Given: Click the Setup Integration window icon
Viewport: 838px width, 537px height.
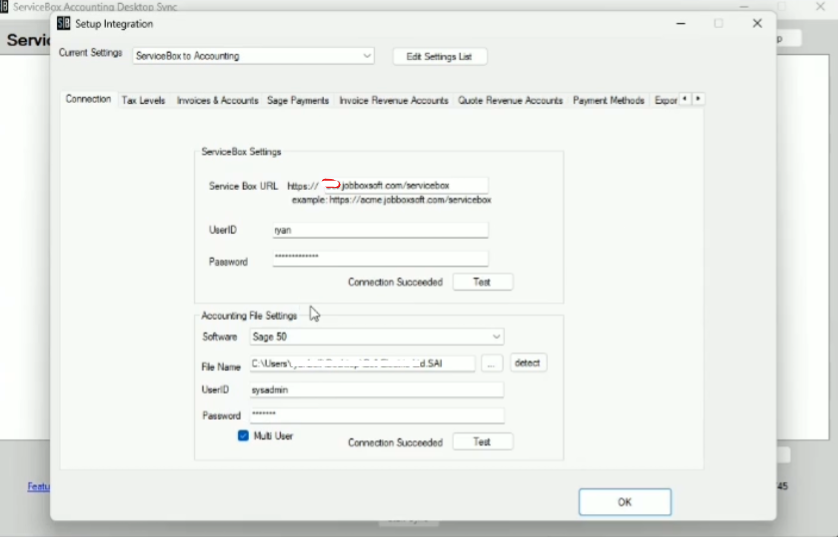Looking at the screenshot, I should (64, 24).
